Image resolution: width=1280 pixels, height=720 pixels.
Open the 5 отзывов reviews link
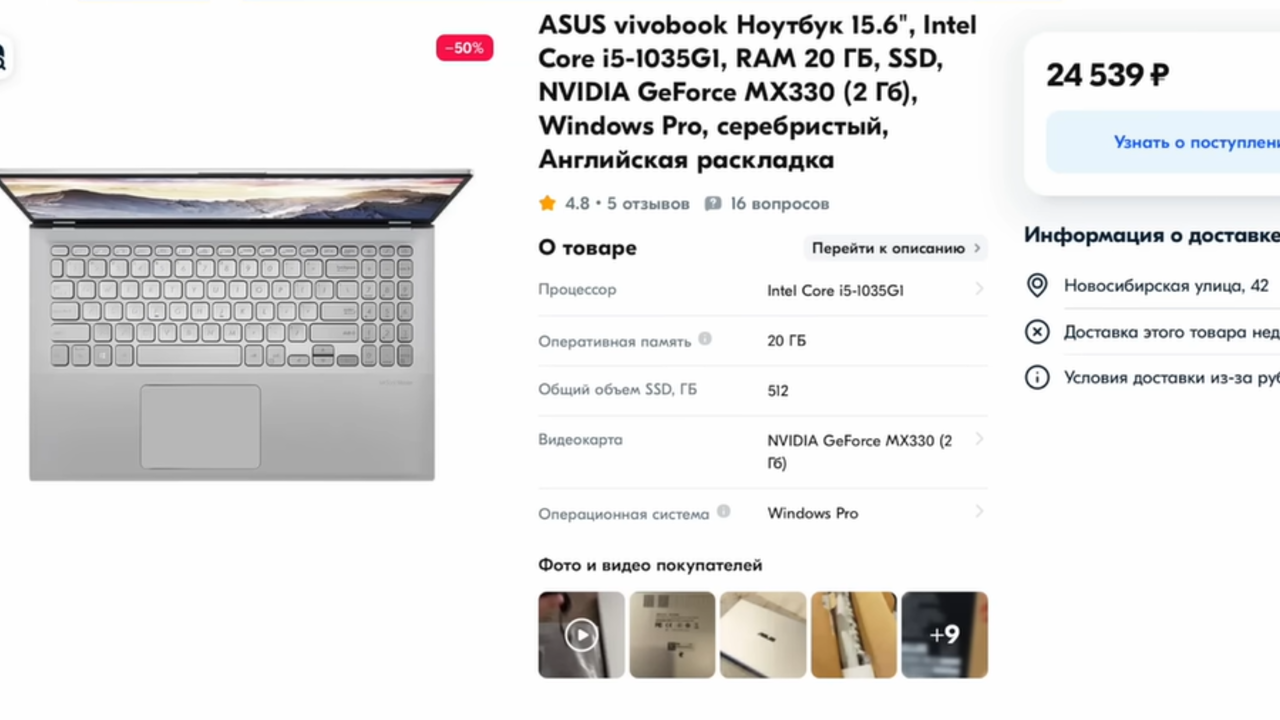[648, 203]
